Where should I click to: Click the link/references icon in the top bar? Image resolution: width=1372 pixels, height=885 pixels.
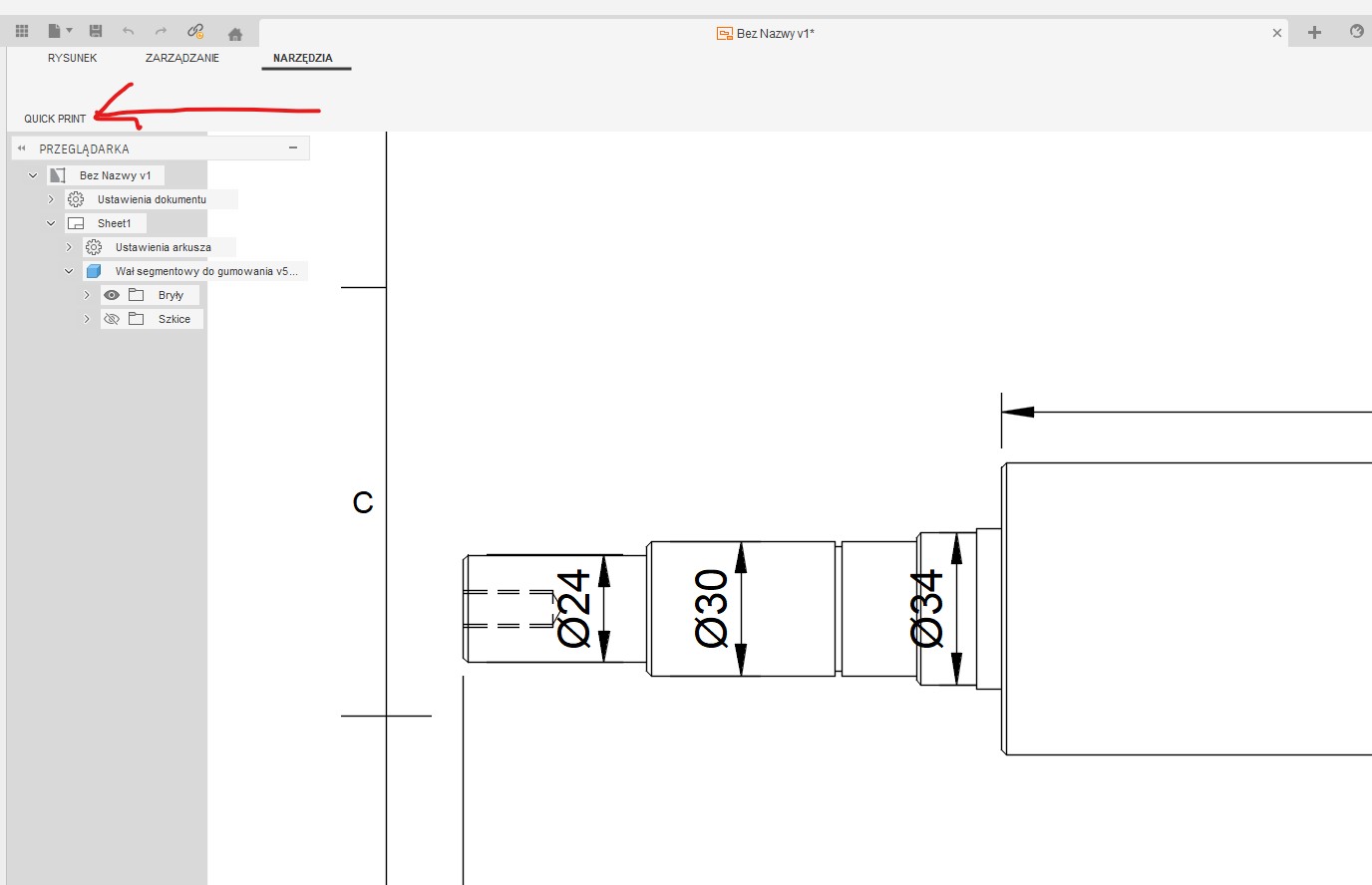coord(195,32)
